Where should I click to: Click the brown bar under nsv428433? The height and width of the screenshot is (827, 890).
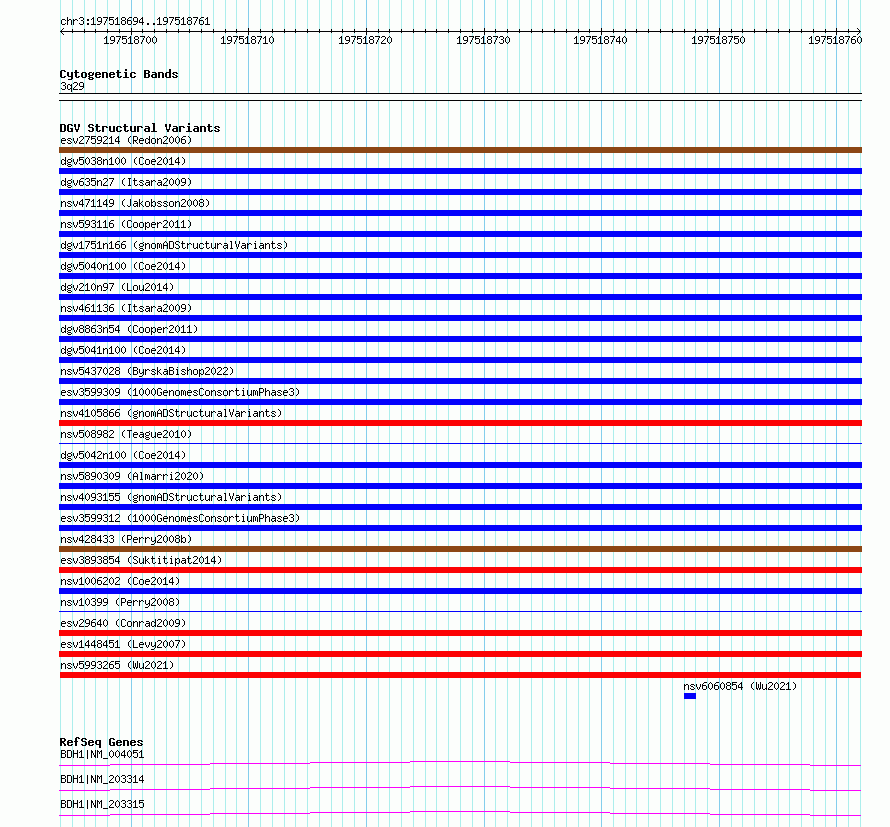[x=460, y=549]
